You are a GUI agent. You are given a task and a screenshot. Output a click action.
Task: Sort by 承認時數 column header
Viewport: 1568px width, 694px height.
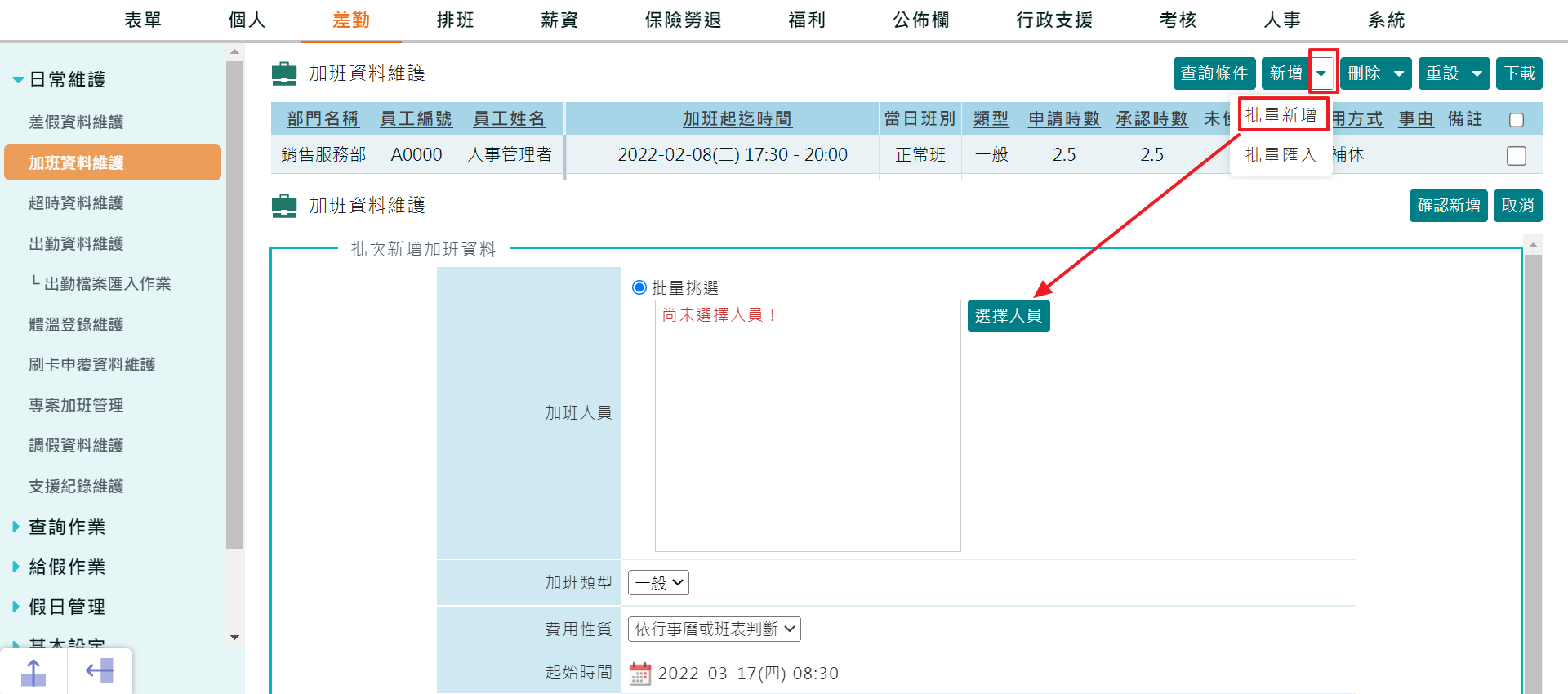pyautogui.click(x=1151, y=119)
